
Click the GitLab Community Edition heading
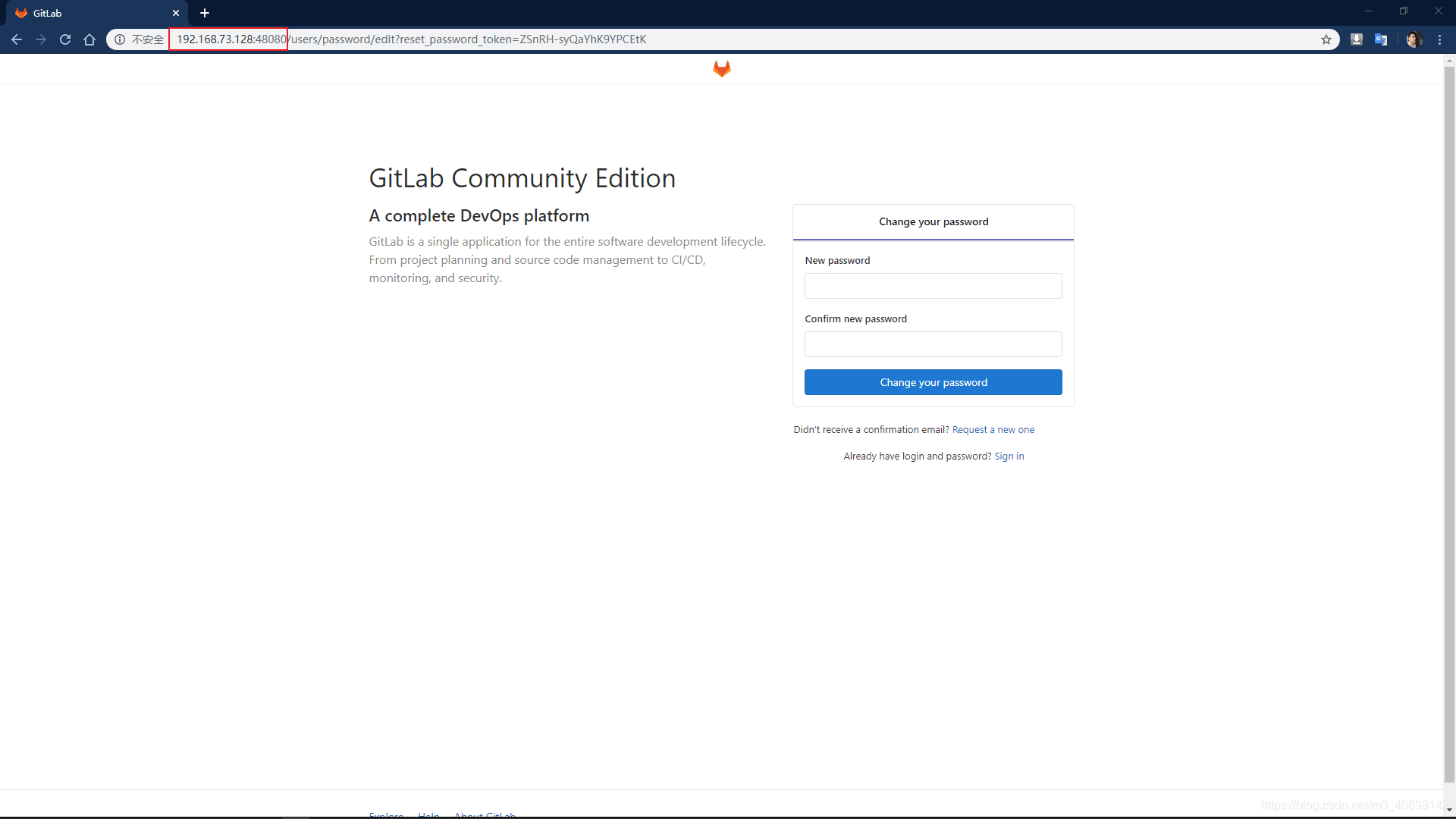pyautogui.click(x=522, y=178)
